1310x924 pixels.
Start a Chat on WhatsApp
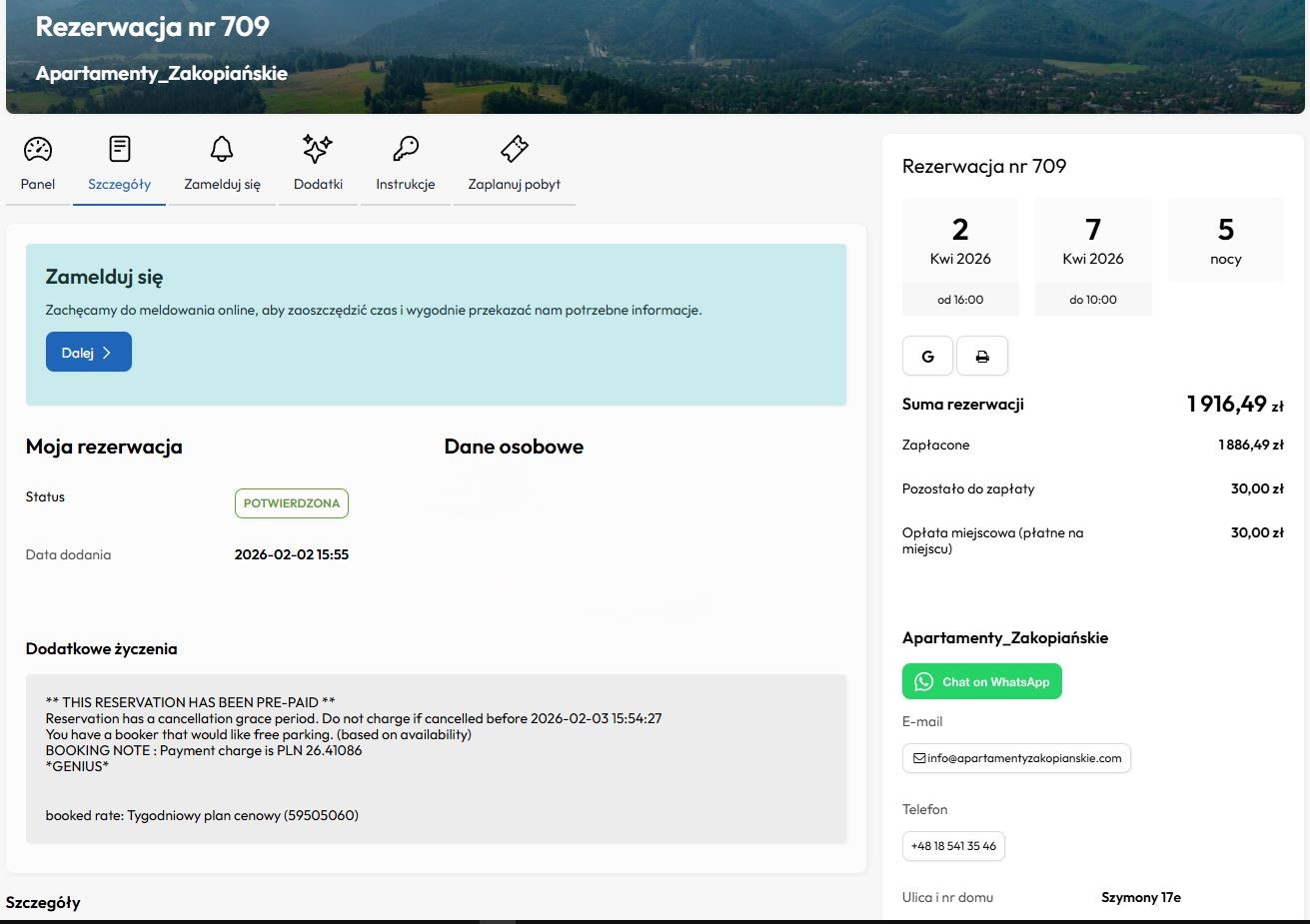coord(982,682)
